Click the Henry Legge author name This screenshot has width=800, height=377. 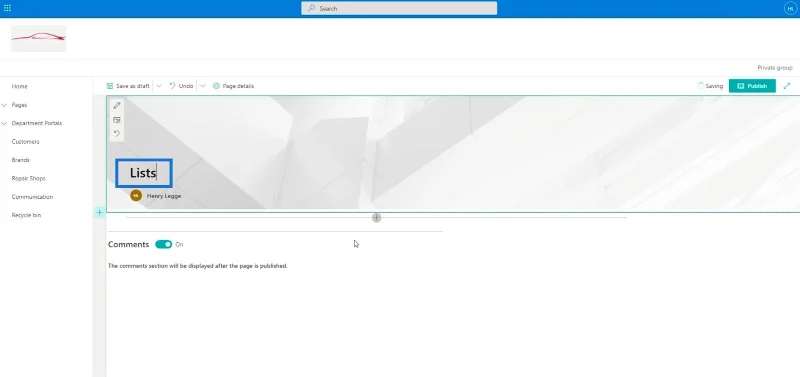(x=164, y=196)
